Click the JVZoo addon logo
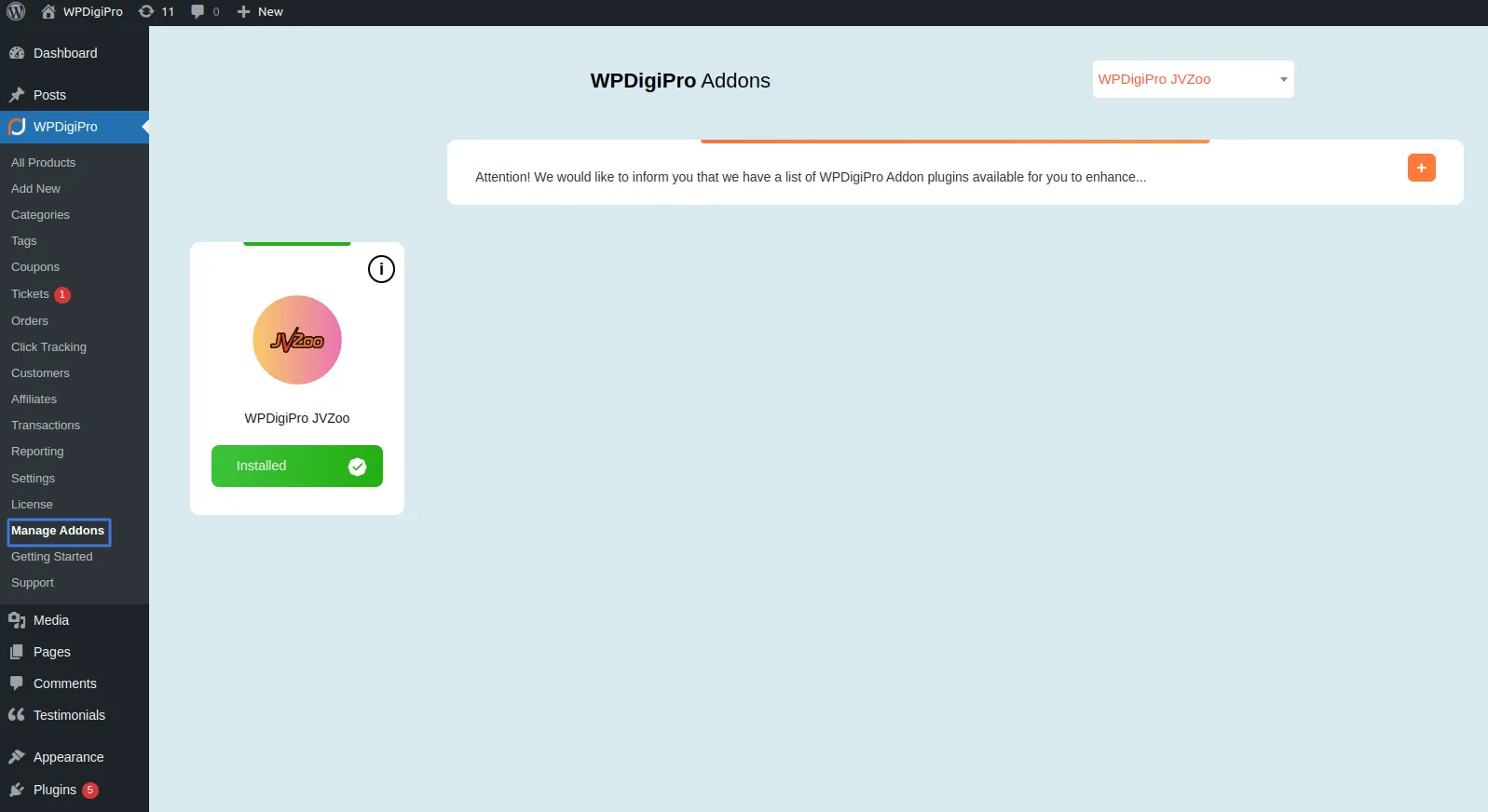 (x=297, y=340)
